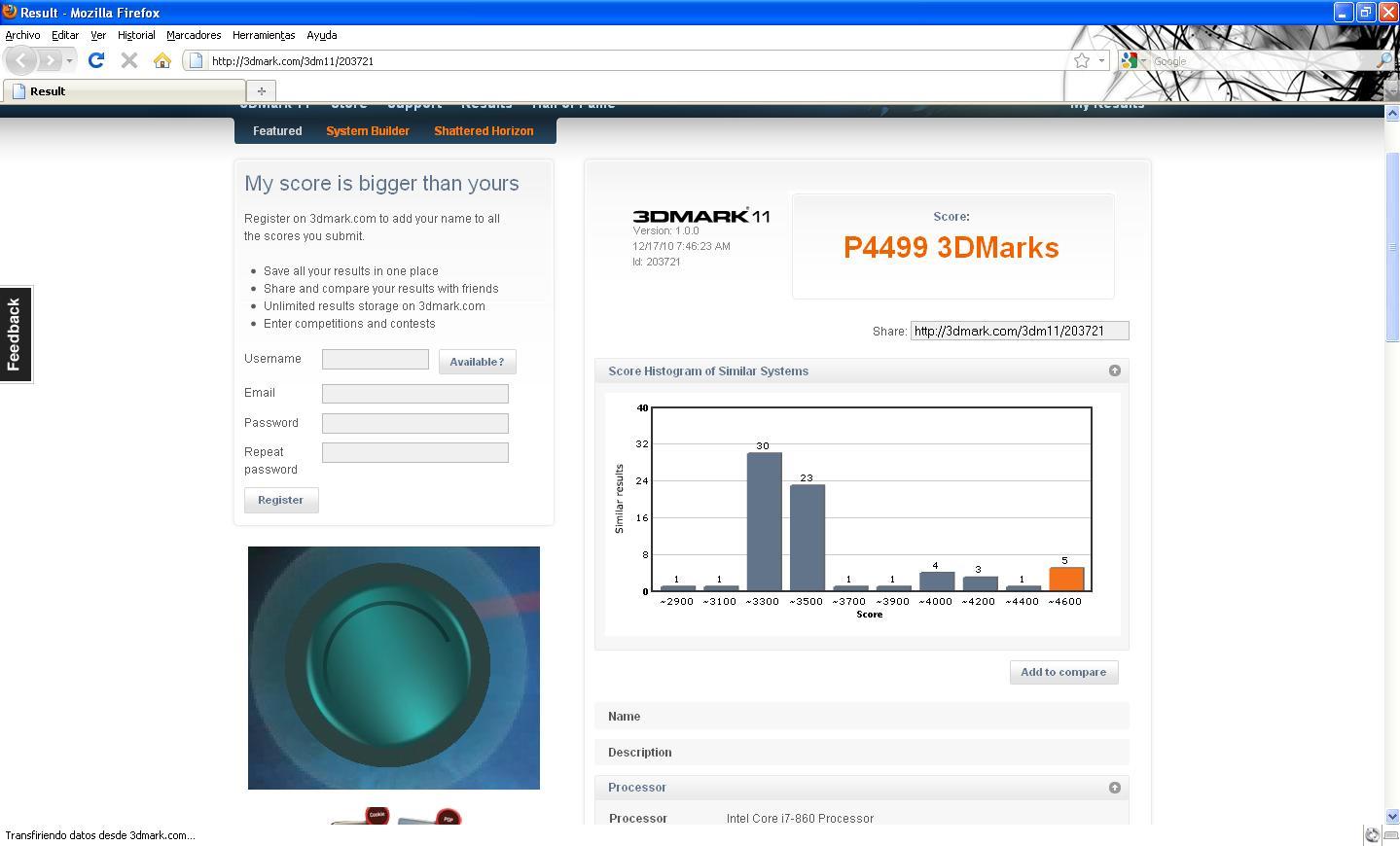
Task: Click the status bar icon at bottom right
Action: [1373, 834]
